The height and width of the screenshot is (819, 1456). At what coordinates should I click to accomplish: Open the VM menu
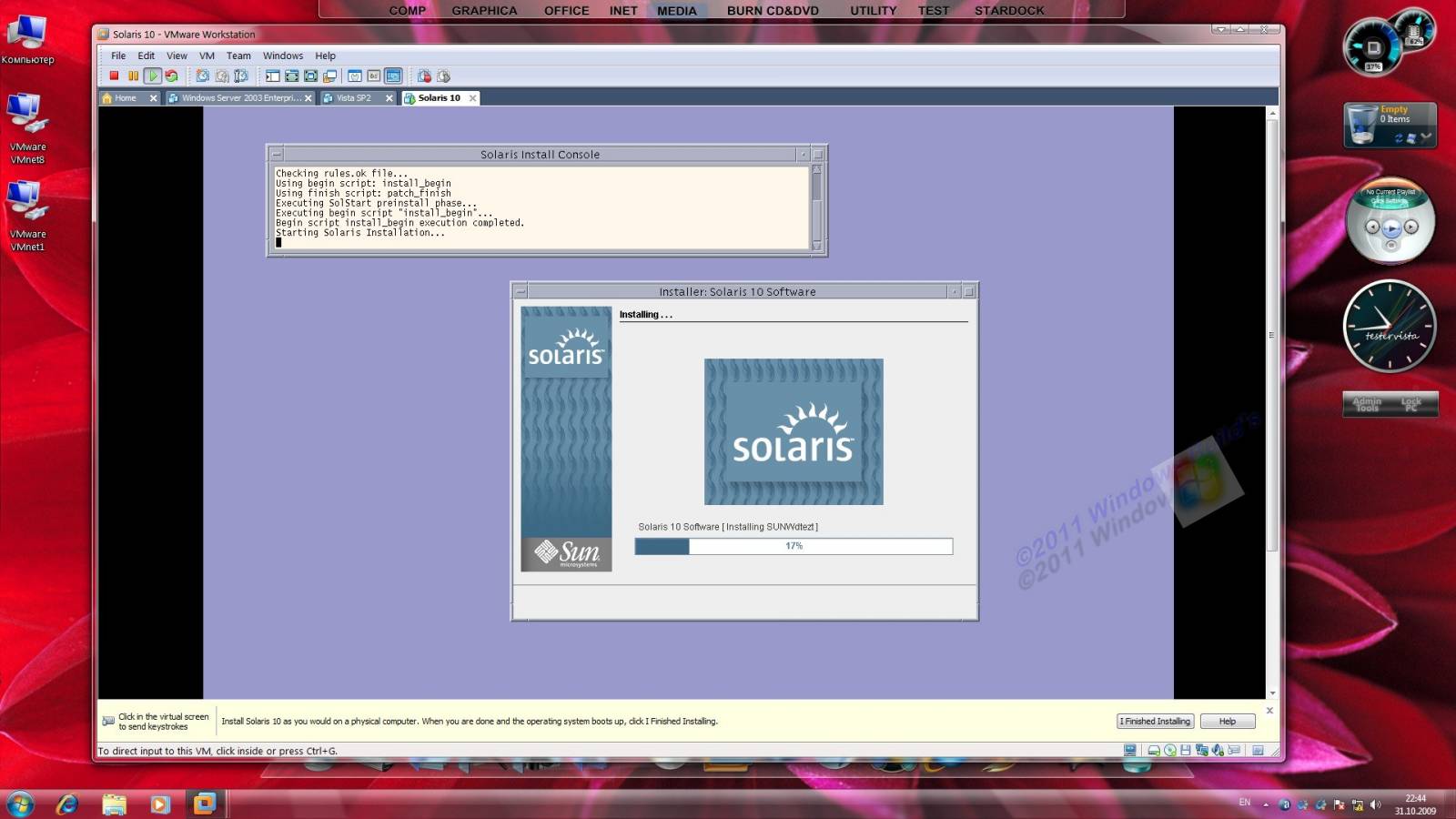(207, 56)
